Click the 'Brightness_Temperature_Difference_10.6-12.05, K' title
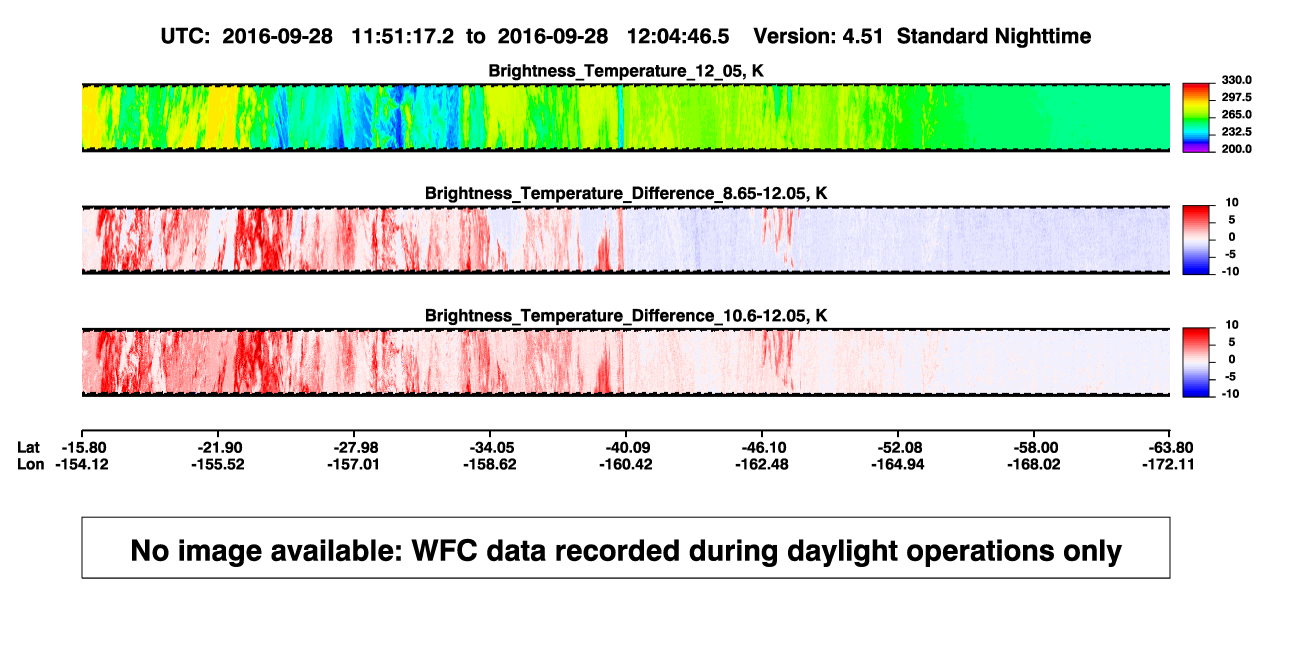The width and height of the screenshot is (1300, 667). pyautogui.click(x=626, y=316)
